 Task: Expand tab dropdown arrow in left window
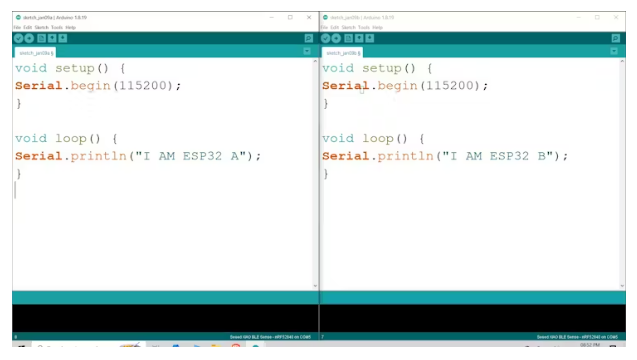pos(307,51)
